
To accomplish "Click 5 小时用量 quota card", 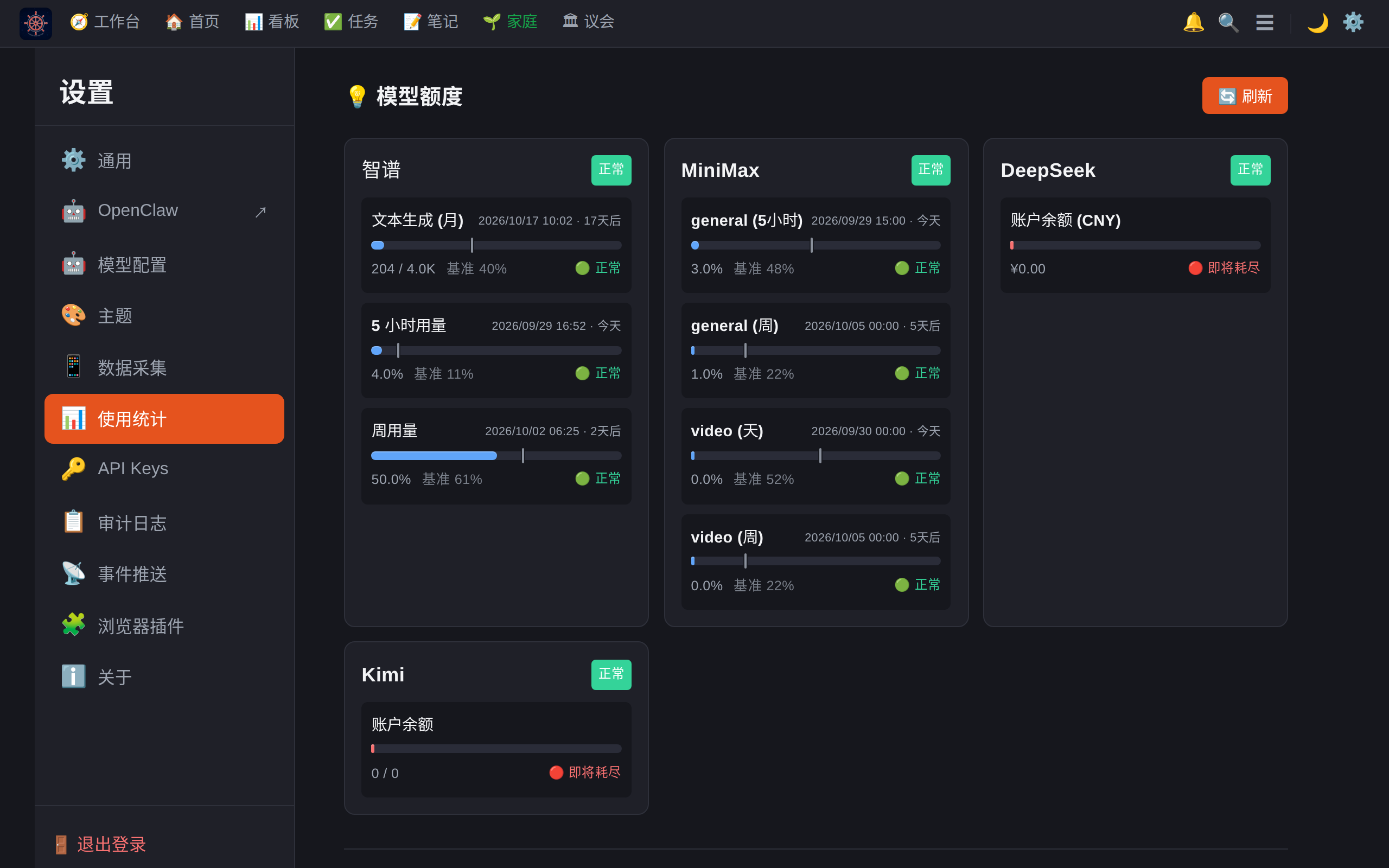I will tap(496, 350).
